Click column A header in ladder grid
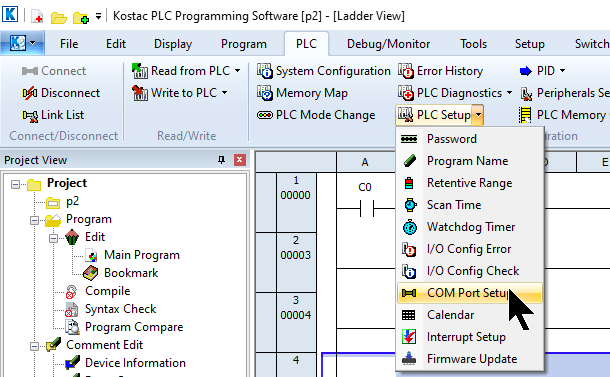Image resolution: width=610 pixels, height=377 pixels. tap(365, 162)
